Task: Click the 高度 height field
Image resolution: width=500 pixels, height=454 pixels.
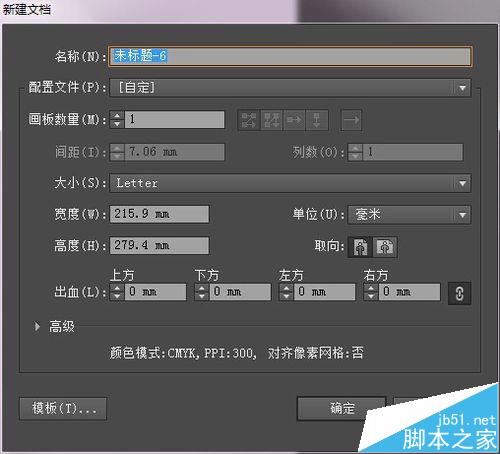Action: coord(159,246)
